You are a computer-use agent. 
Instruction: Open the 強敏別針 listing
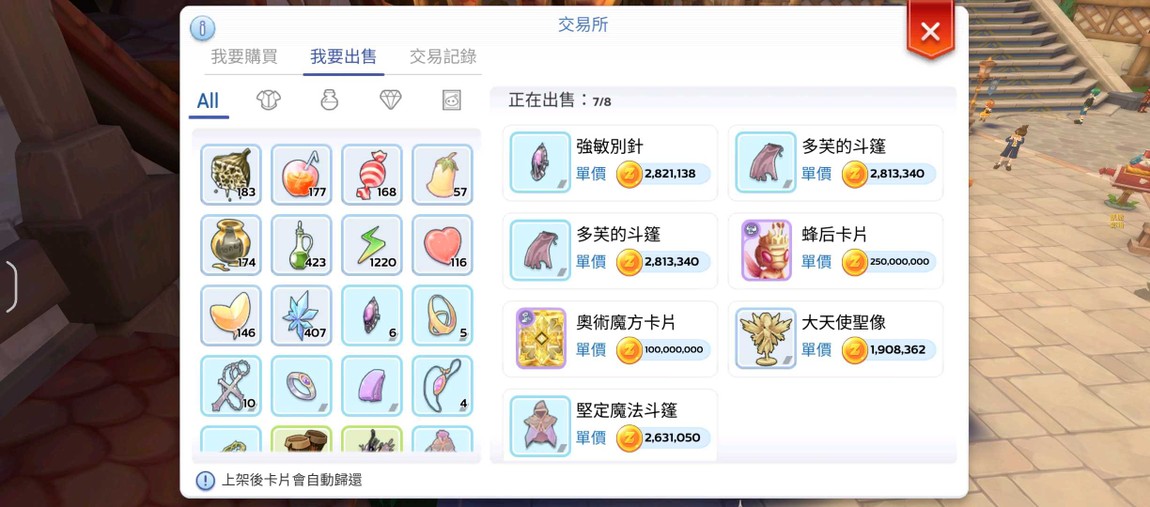click(610, 163)
